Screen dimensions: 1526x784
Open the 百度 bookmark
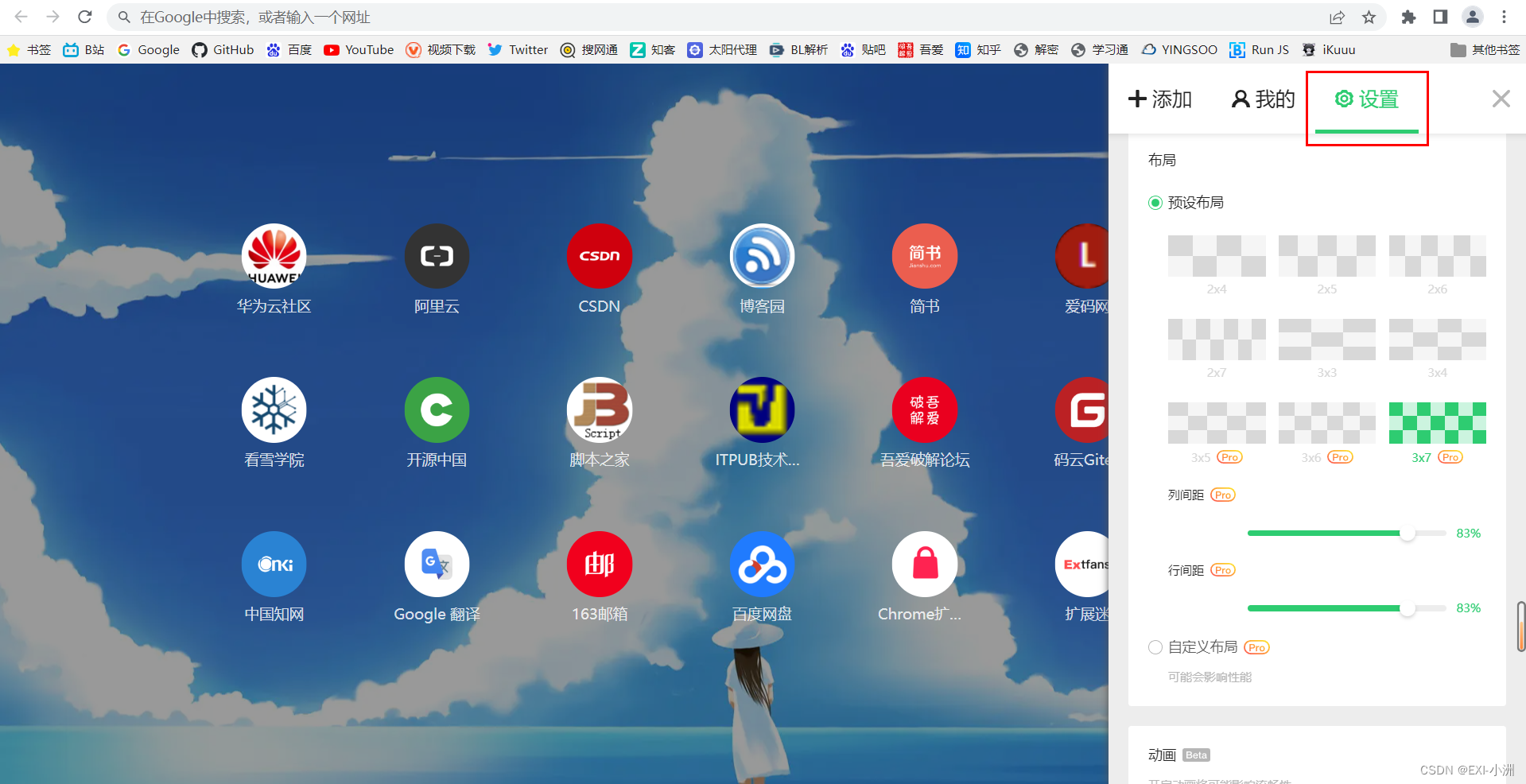(x=289, y=49)
